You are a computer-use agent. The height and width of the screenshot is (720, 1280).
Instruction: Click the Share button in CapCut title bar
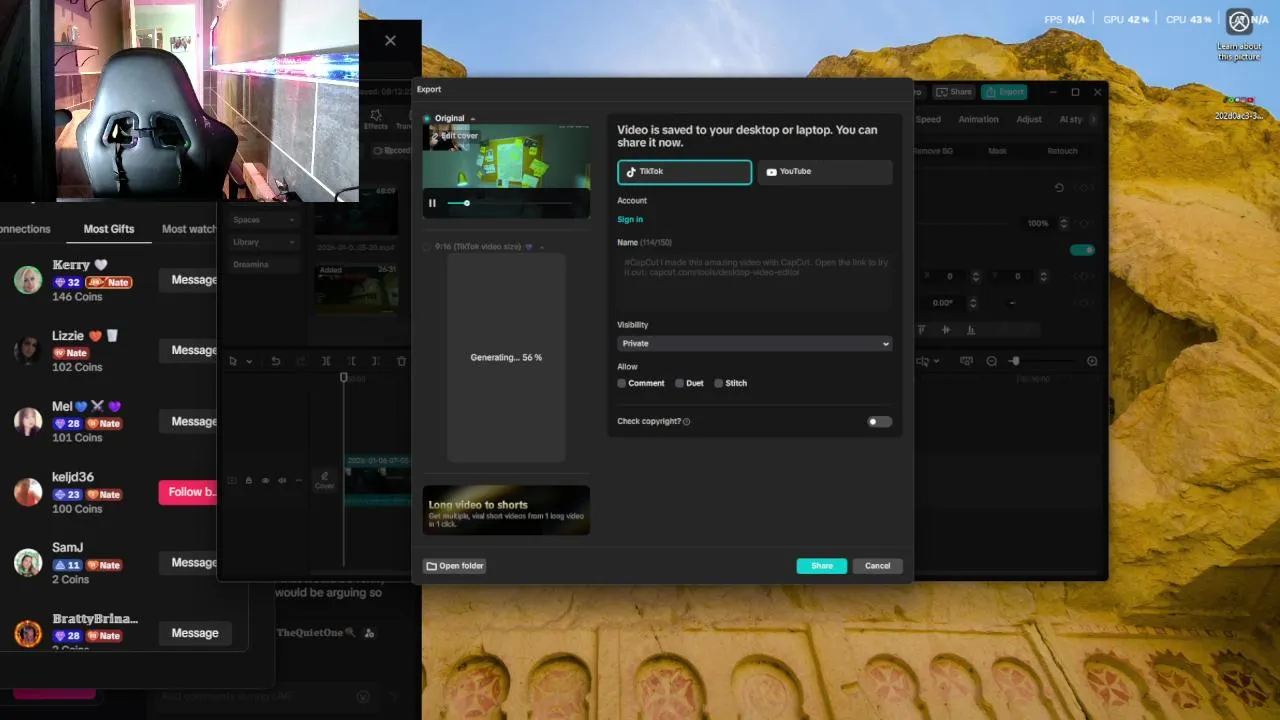pyautogui.click(x=954, y=92)
